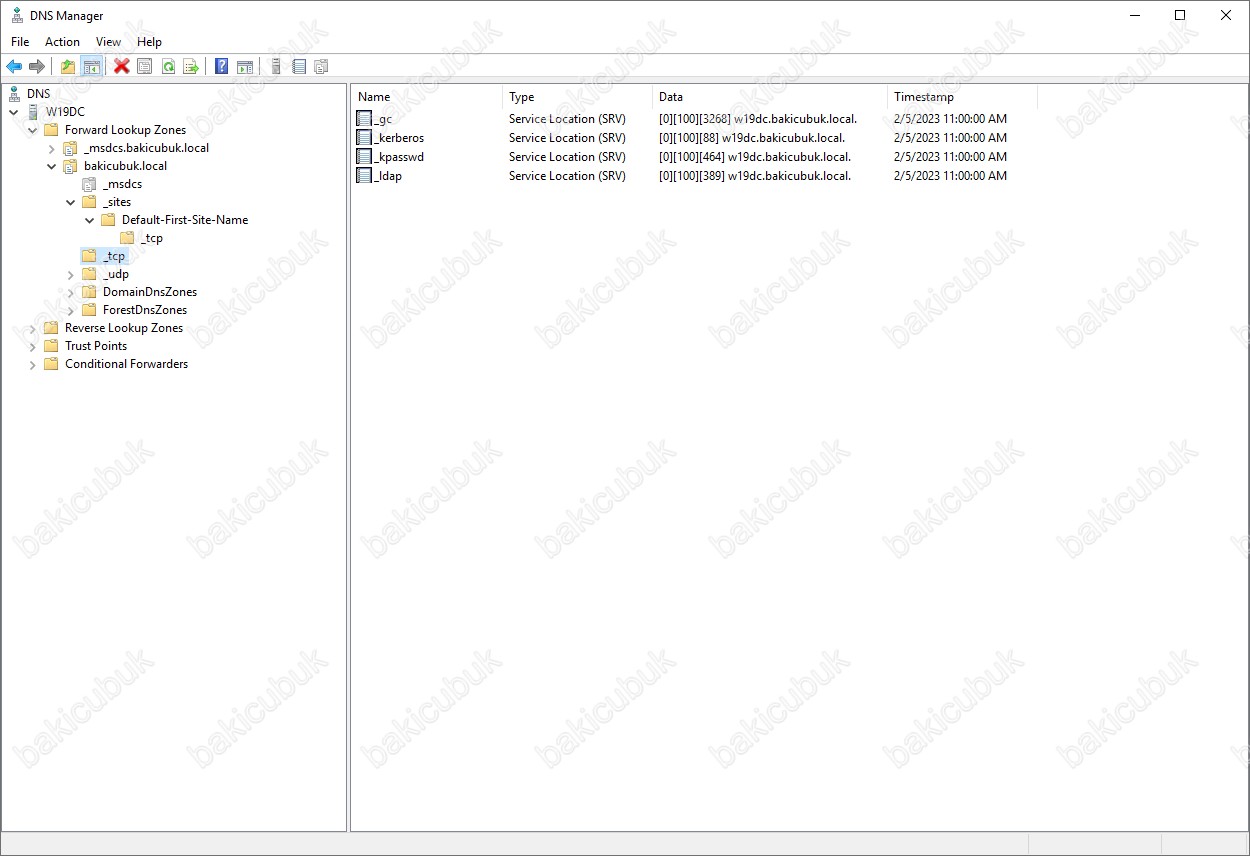Sort by the Timestamp column header
Image resolution: width=1250 pixels, height=856 pixels.
[962, 97]
